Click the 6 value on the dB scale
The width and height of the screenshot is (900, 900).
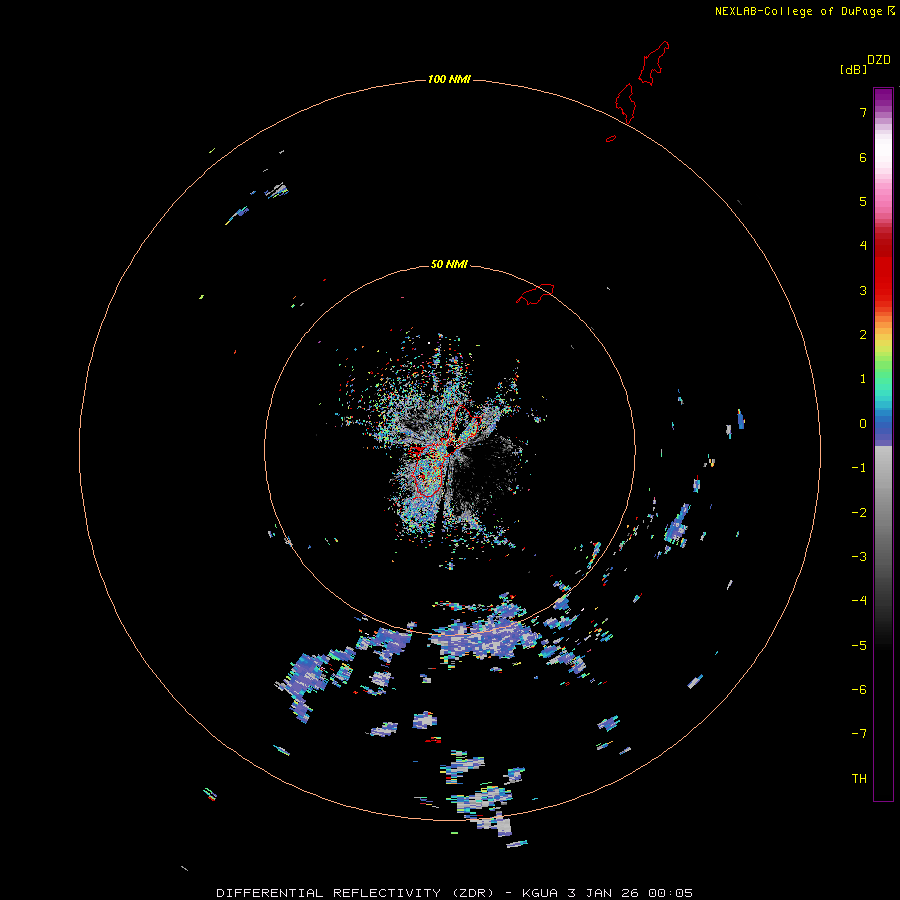pyautogui.click(x=863, y=157)
